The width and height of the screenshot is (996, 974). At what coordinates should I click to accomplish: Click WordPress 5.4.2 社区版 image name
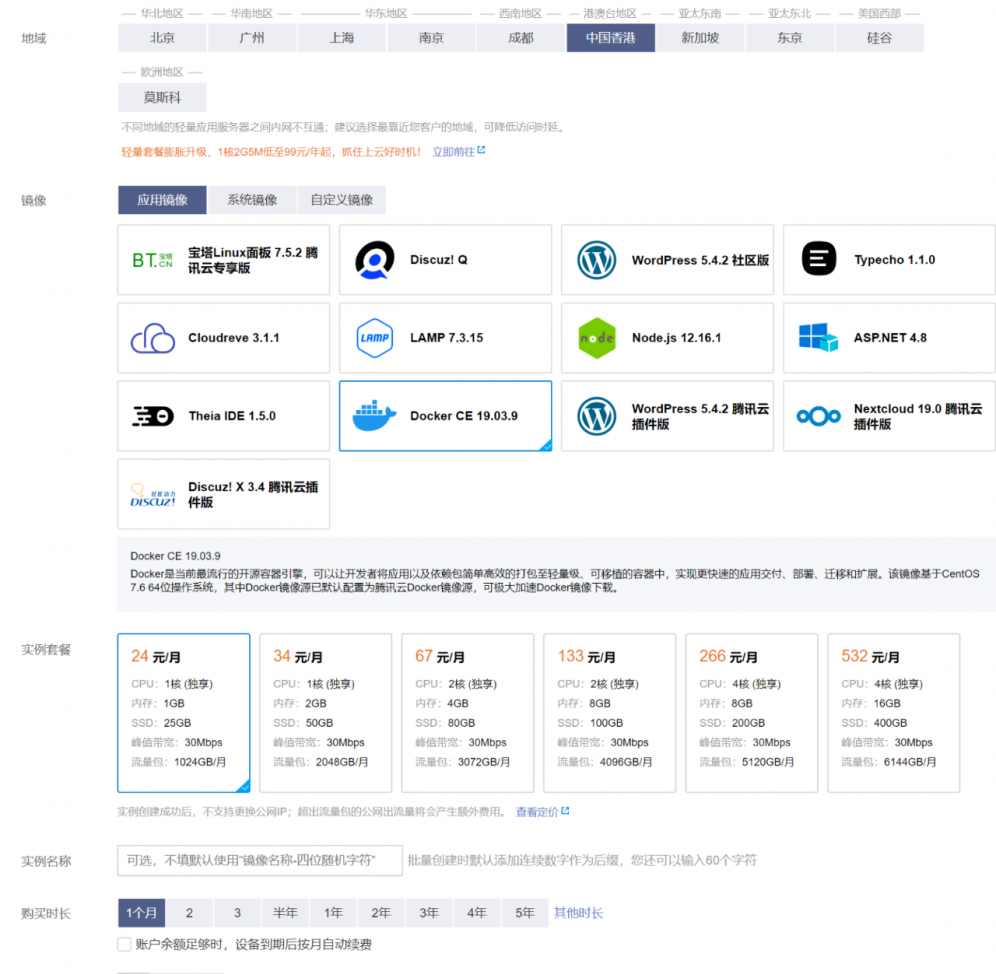coord(700,260)
